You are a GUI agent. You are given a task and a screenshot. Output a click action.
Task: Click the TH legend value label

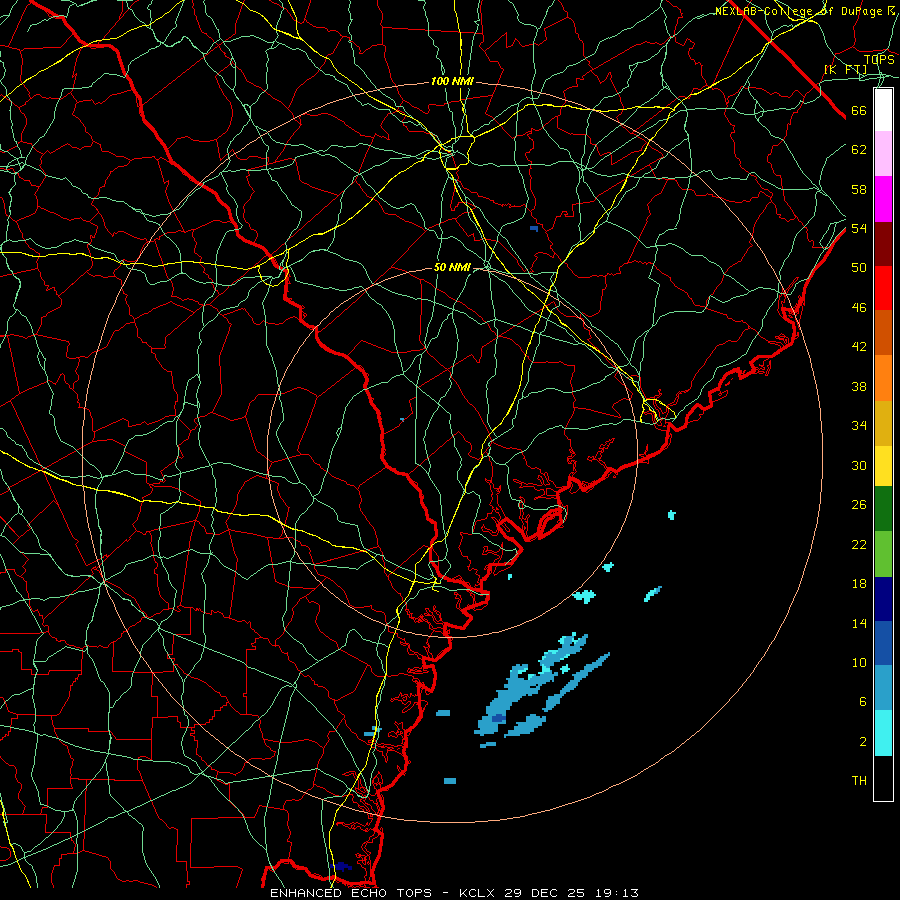859,781
